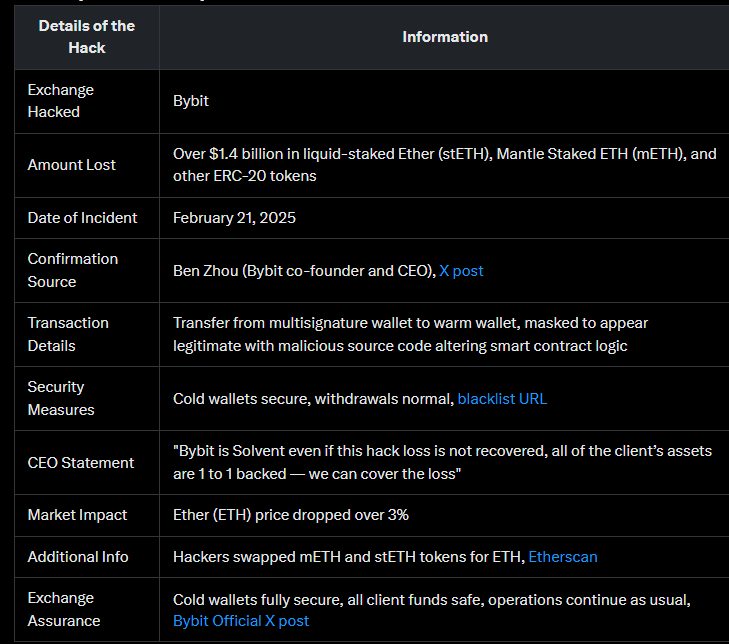Image resolution: width=729 pixels, height=644 pixels.
Task: Open the 'blacklist URL' link
Action: [502, 398]
